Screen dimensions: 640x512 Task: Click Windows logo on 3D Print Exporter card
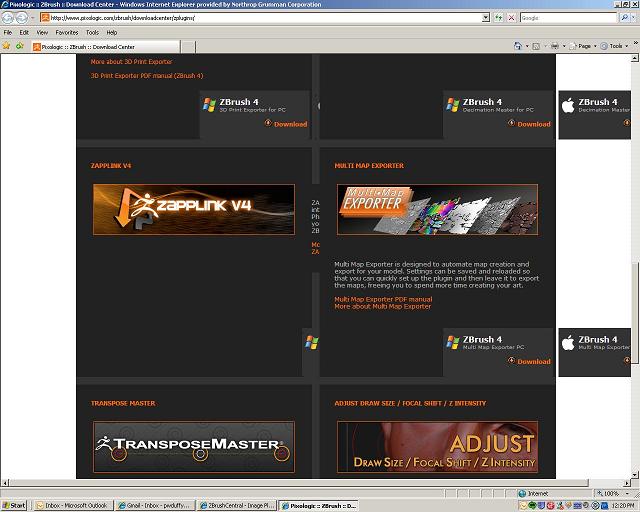coord(209,105)
